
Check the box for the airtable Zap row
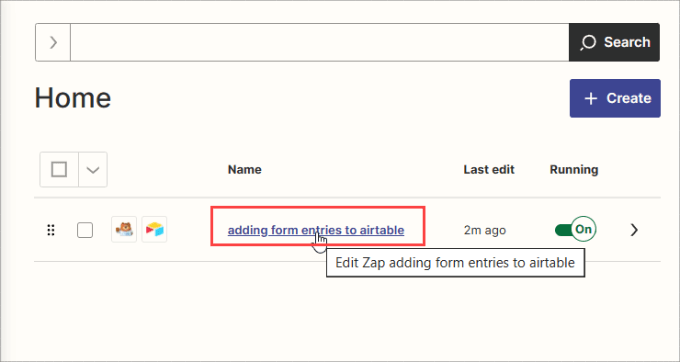pos(85,230)
